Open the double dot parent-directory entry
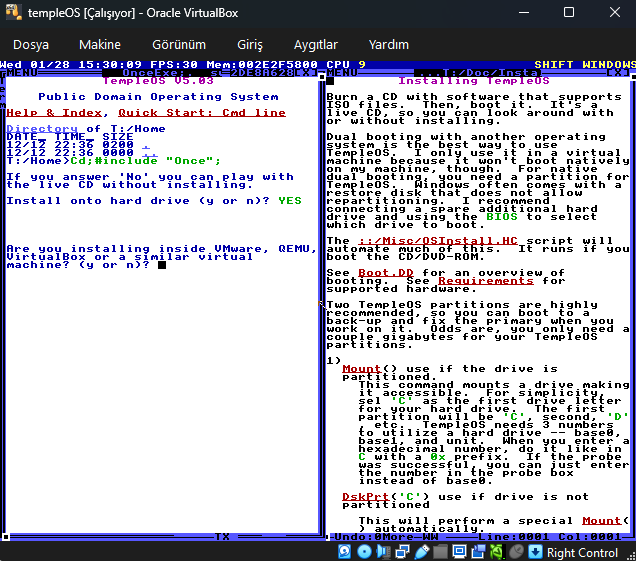The image size is (636, 561). 150,153
